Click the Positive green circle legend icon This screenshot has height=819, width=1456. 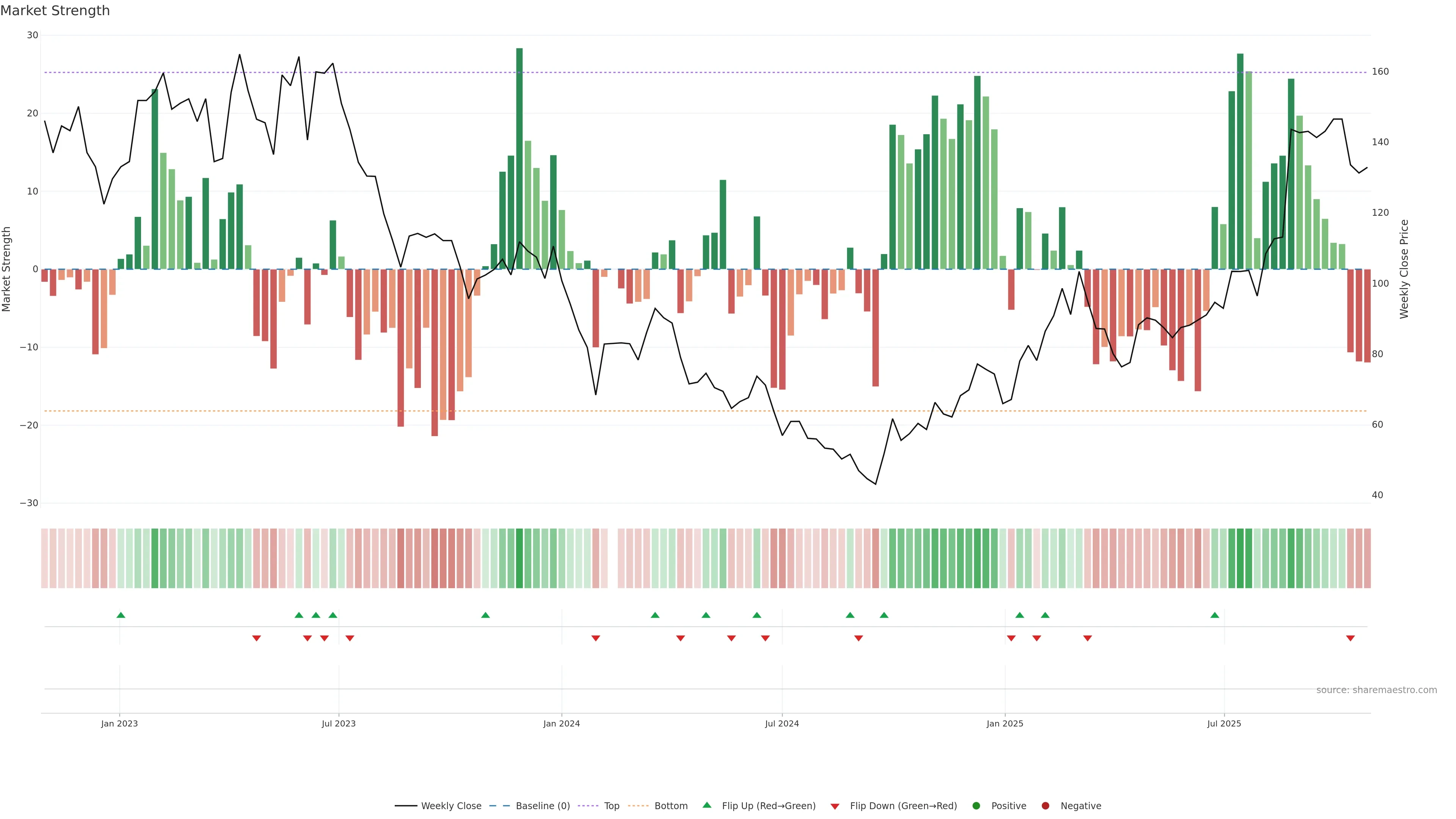(976, 806)
